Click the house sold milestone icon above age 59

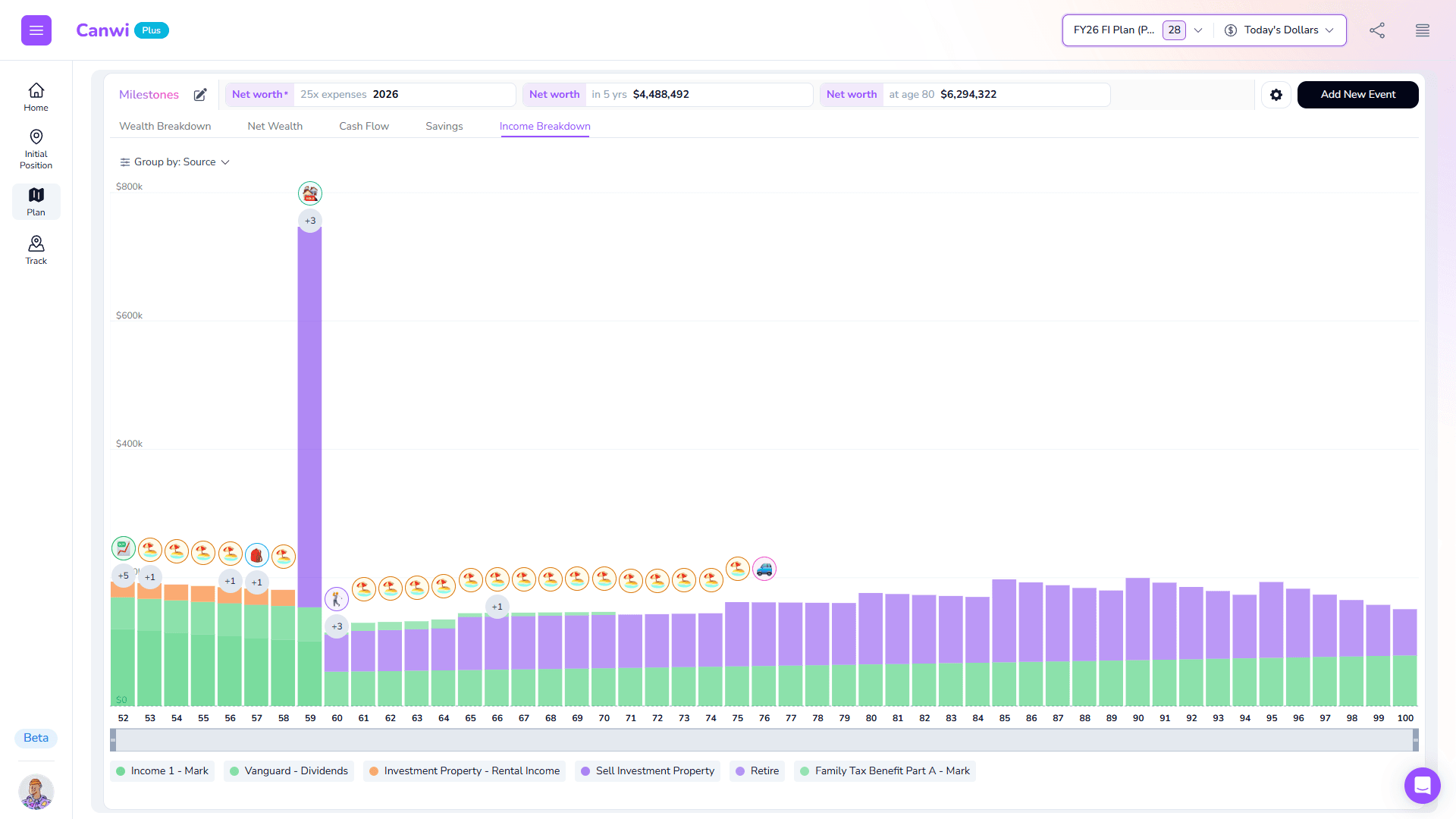(x=309, y=193)
